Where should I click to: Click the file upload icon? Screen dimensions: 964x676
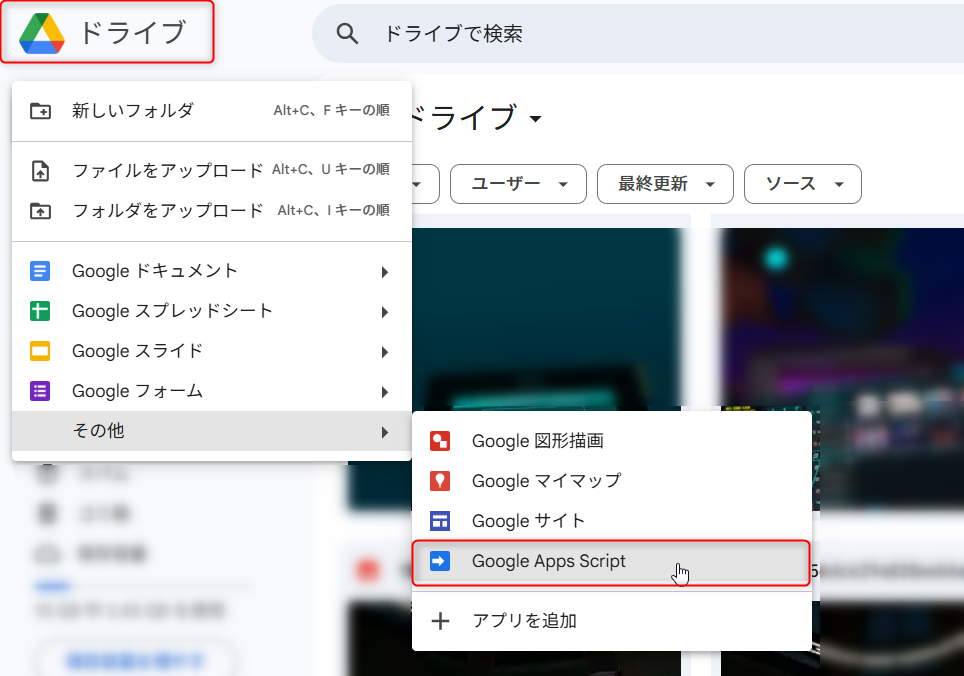[41, 170]
